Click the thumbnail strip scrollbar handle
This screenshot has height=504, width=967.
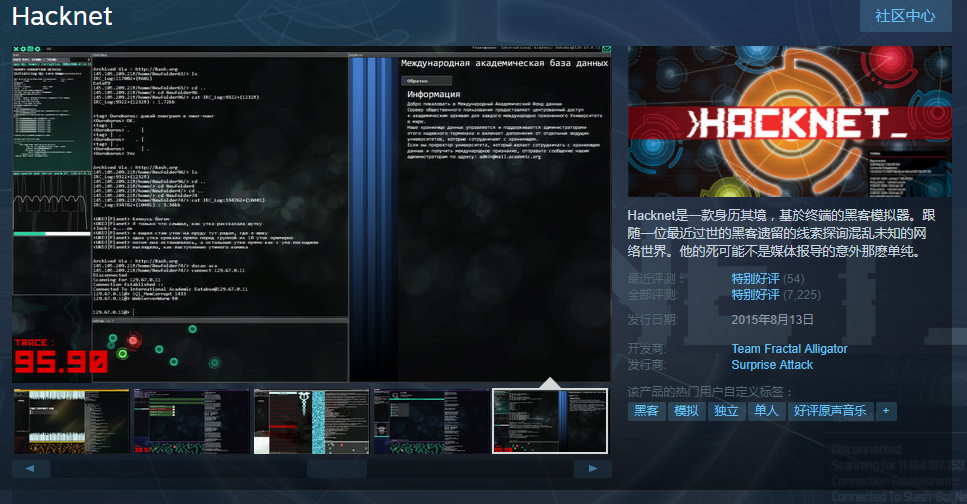coord(337,469)
